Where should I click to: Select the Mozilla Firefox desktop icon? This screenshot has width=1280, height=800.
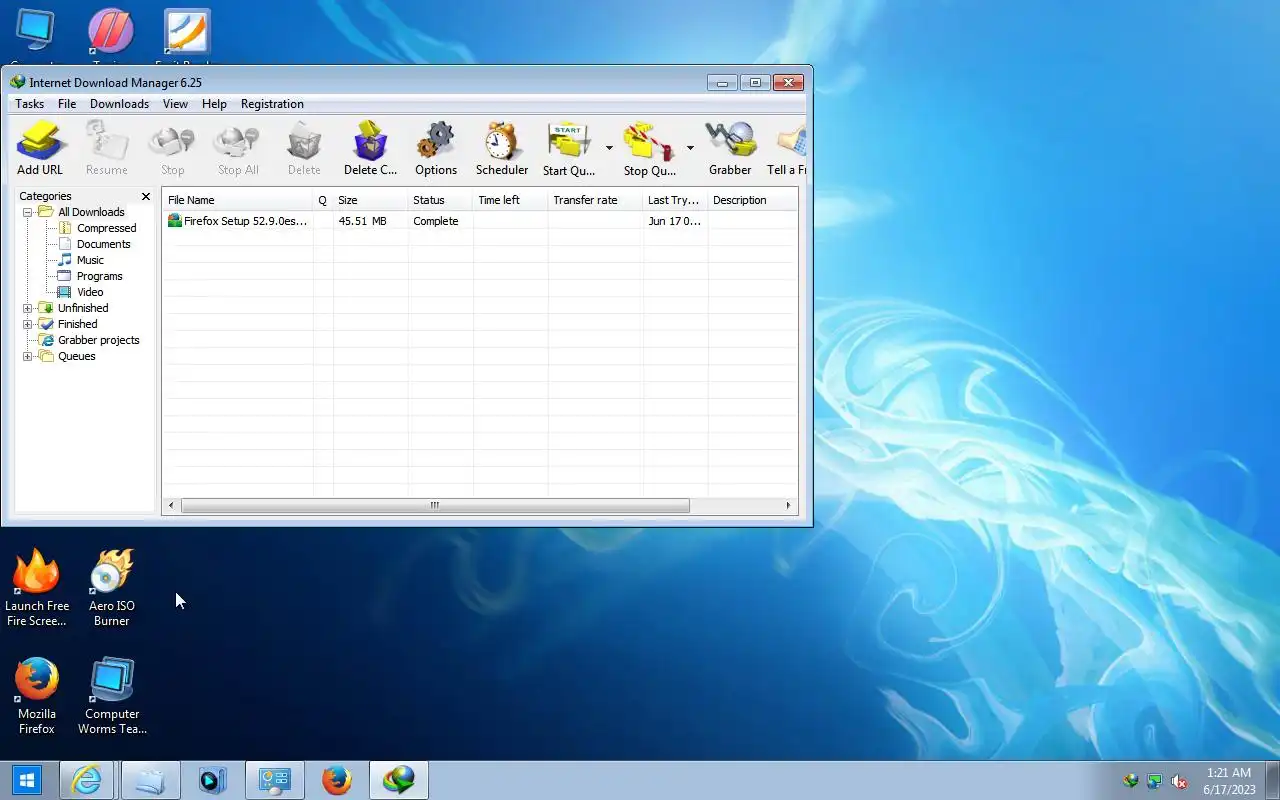[x=37, y=697]
